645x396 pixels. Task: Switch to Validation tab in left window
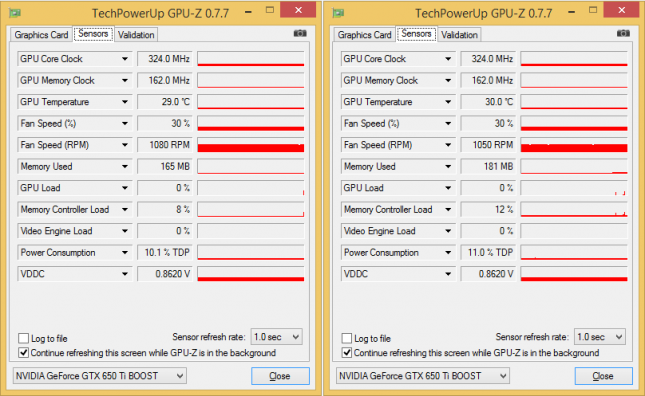[x=136, y=35]
